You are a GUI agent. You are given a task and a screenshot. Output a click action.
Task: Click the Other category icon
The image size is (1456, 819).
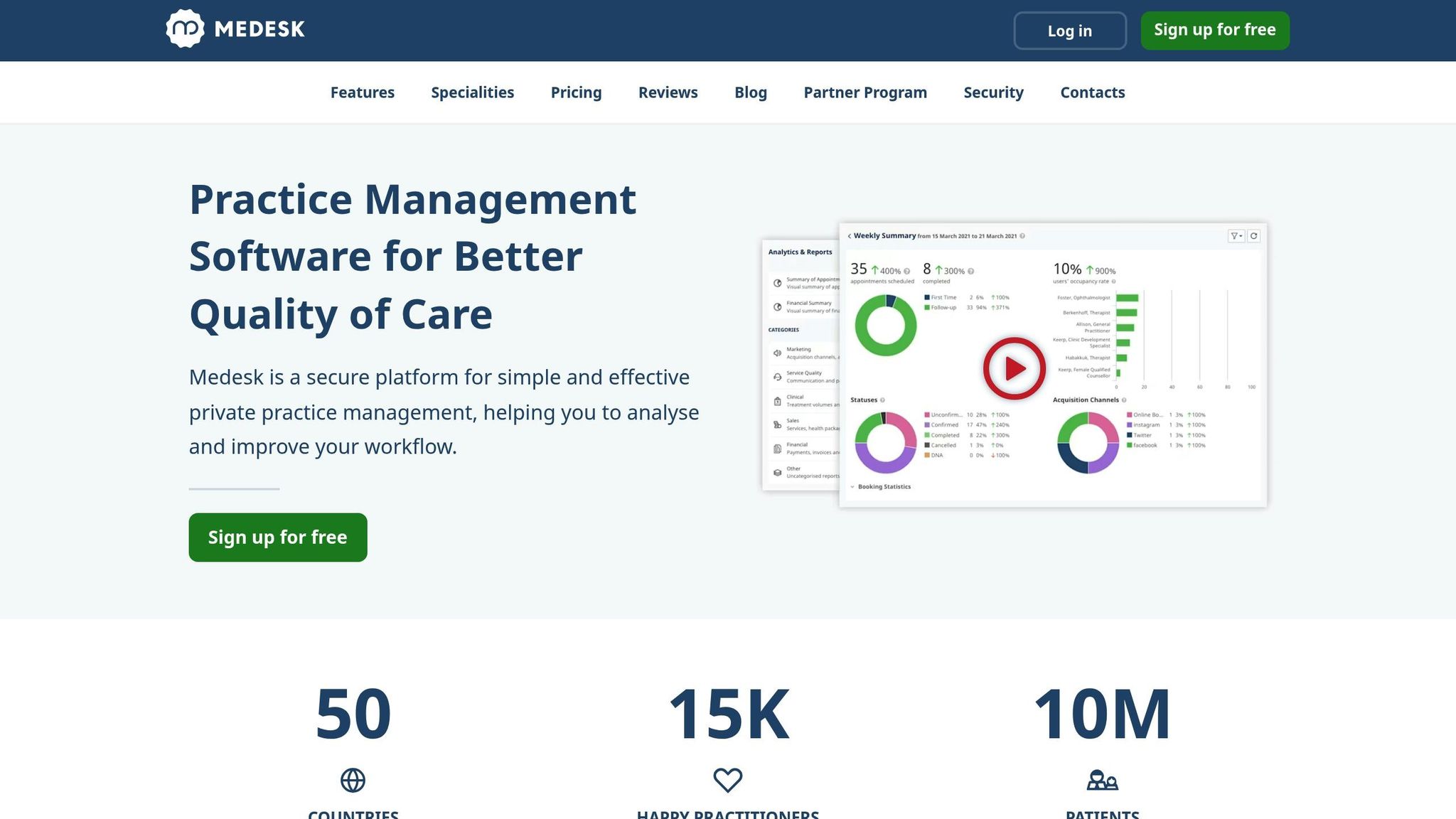777,473
